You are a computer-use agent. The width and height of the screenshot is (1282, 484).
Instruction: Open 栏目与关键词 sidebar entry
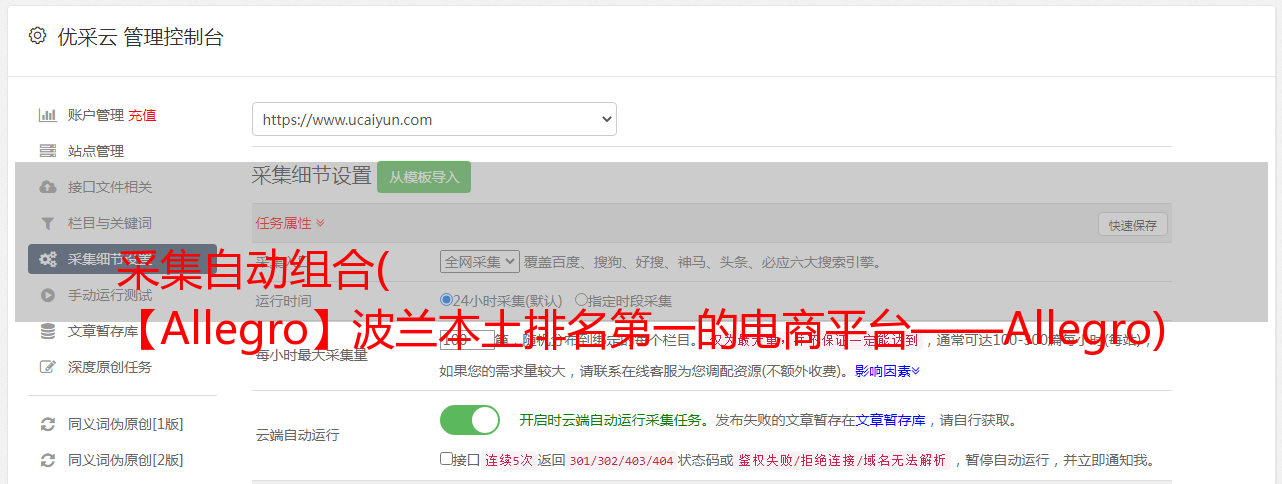click(110, 223)
